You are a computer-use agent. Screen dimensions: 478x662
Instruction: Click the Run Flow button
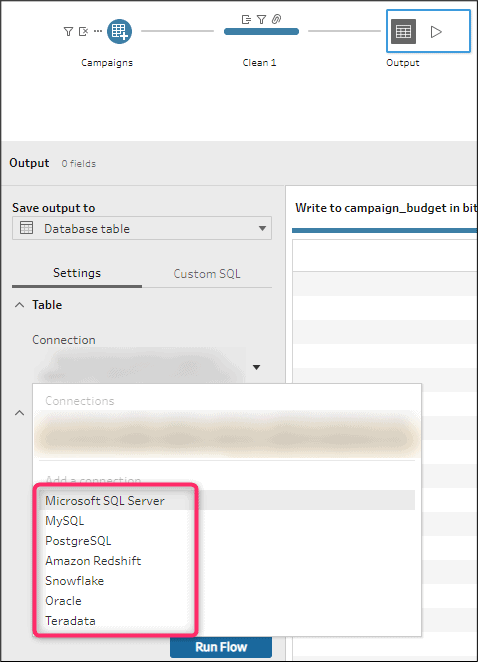(x=221, y=647)
